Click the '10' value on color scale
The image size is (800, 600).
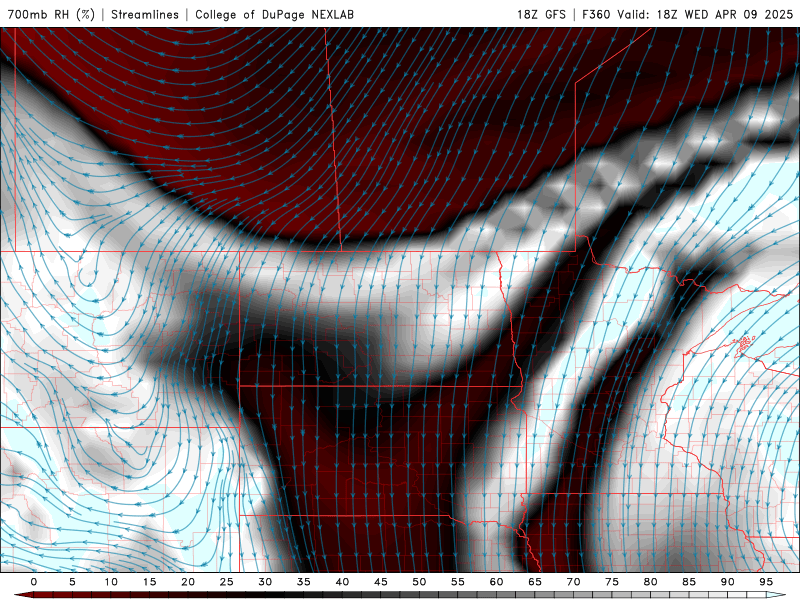pyautogui.click(x=111, y=582)
